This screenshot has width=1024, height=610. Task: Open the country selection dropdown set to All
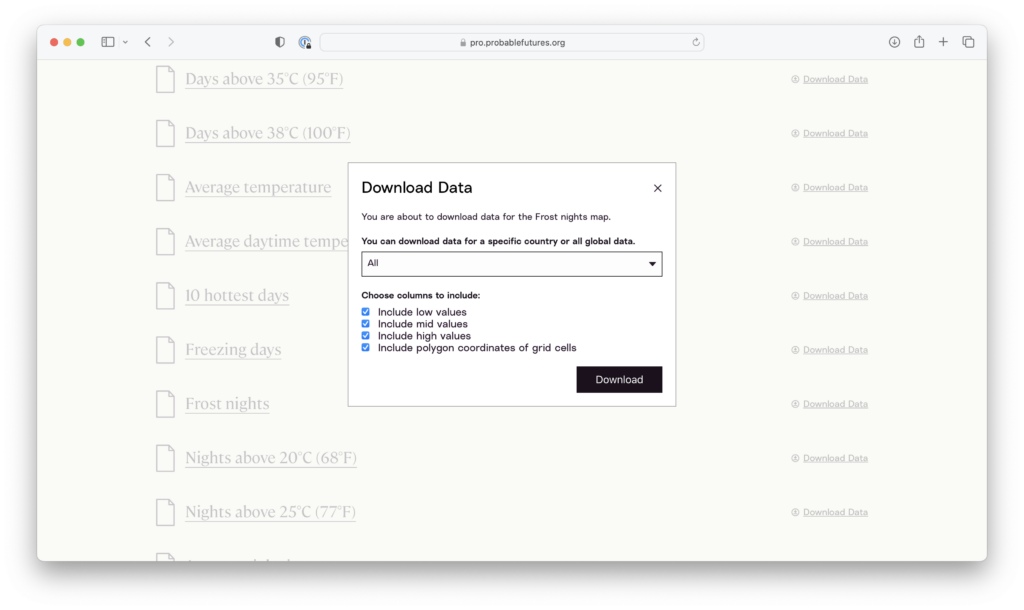(x=511, y=263)
